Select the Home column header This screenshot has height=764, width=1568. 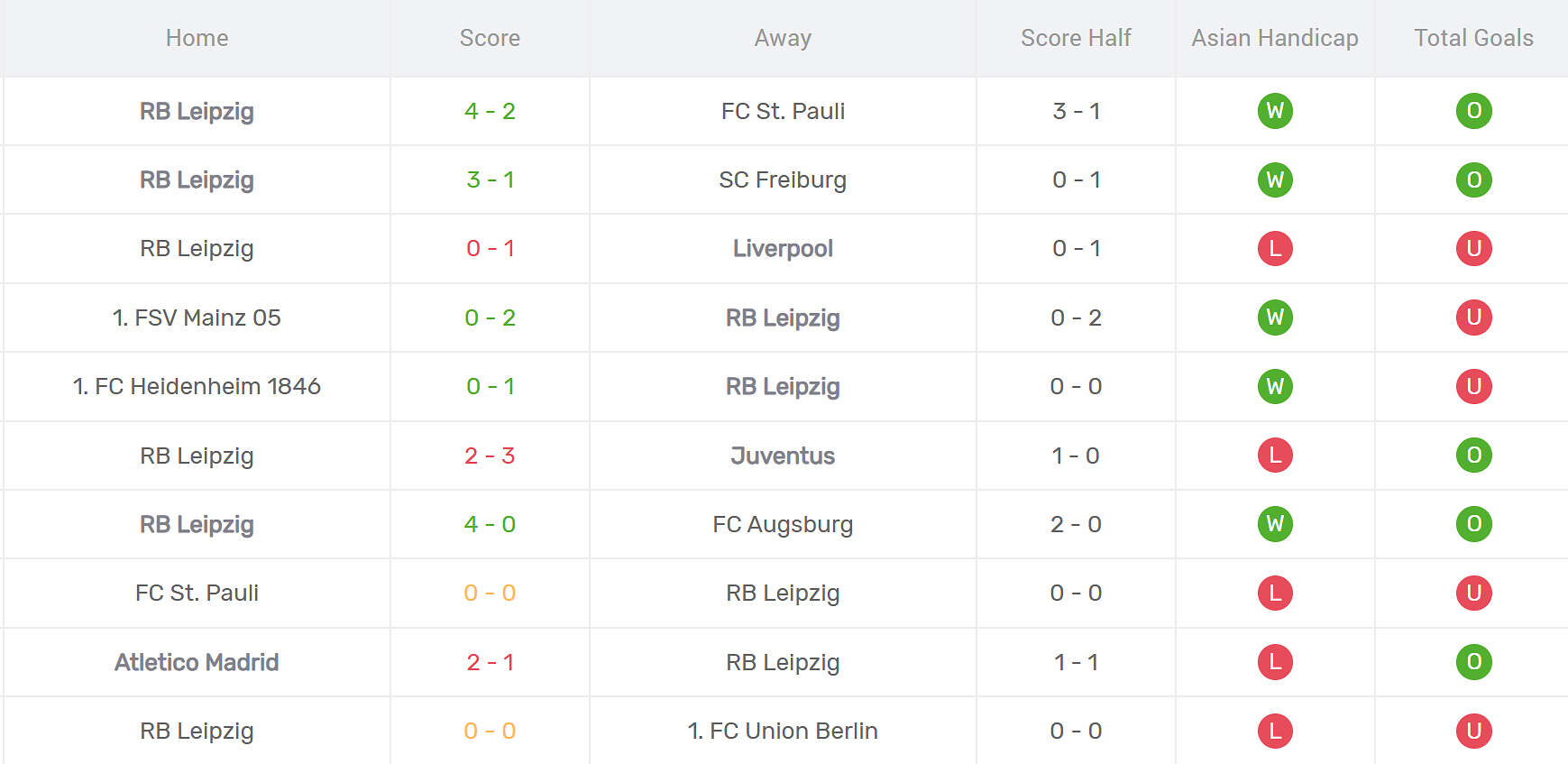click(197, 38)
